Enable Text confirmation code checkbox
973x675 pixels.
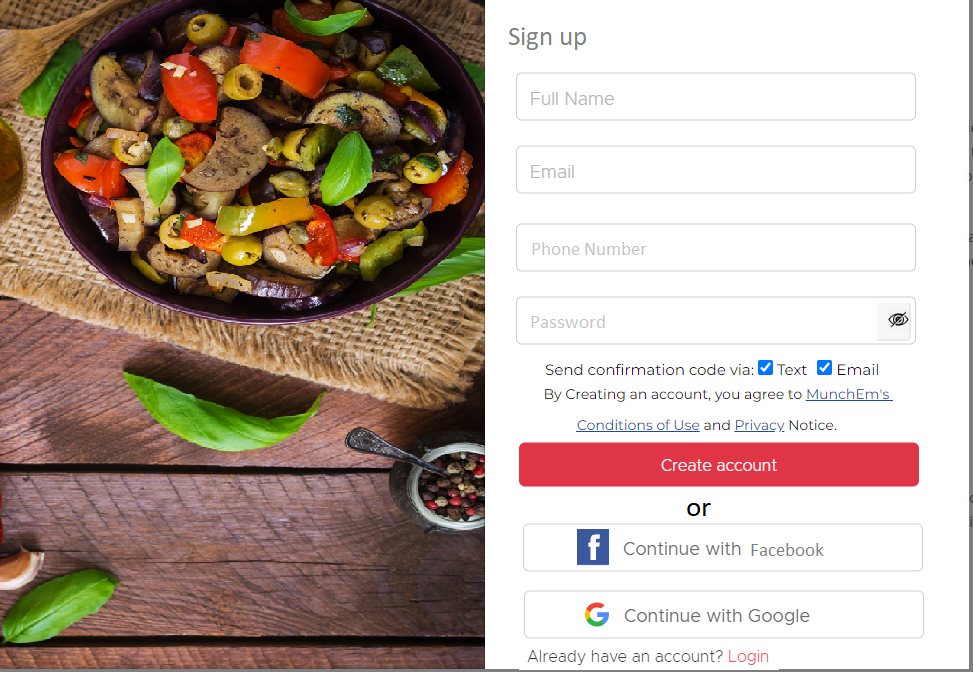(x=765, y=368)
